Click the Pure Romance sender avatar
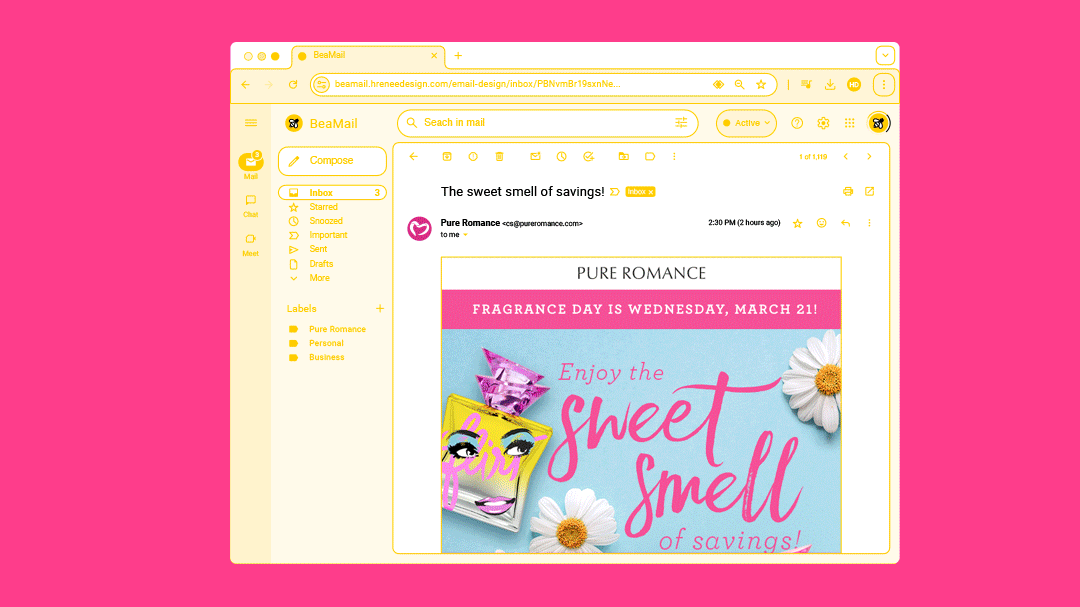The image size is (1080, 607). pyautogui.click(x=419, y=228)
